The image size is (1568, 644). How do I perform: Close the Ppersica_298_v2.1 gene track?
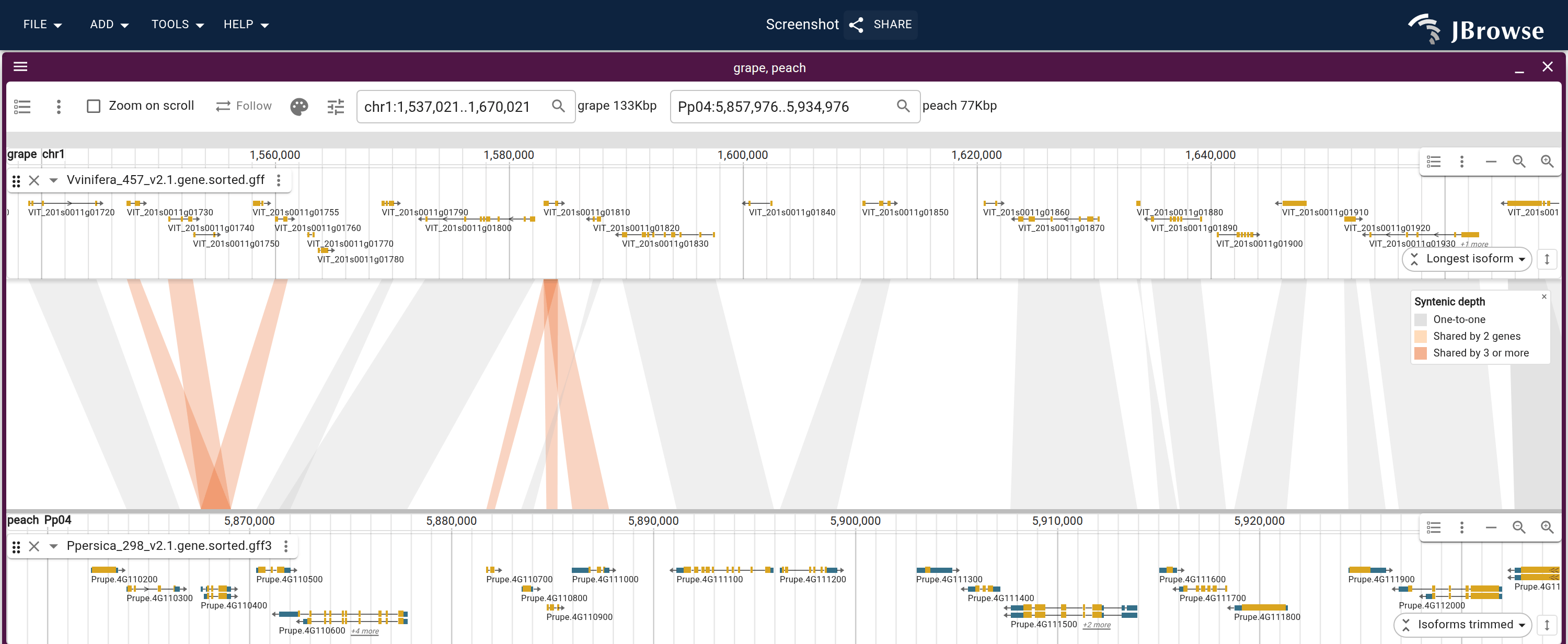click(34, 546)
